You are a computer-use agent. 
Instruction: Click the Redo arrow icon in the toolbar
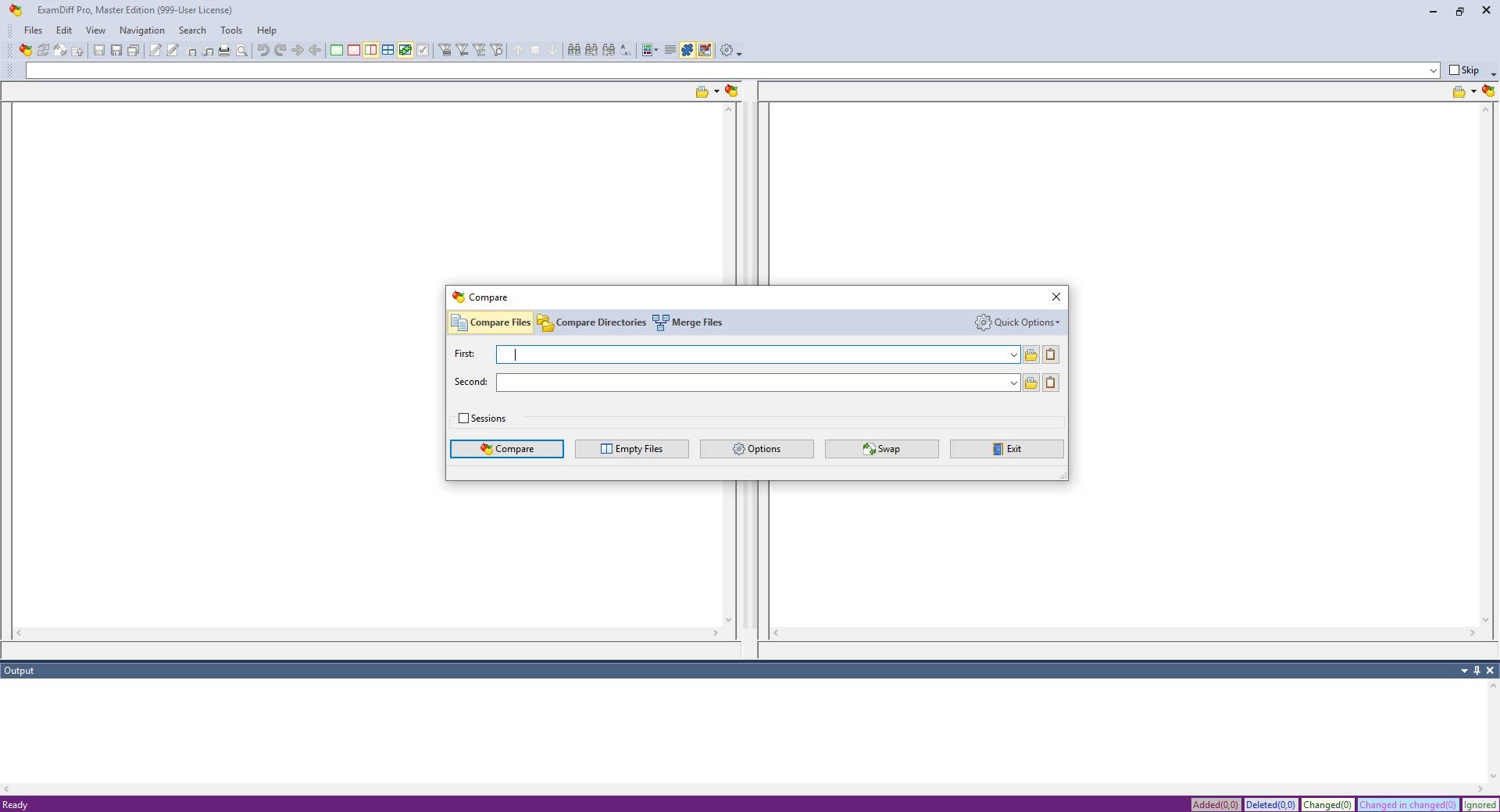(280, 51)
